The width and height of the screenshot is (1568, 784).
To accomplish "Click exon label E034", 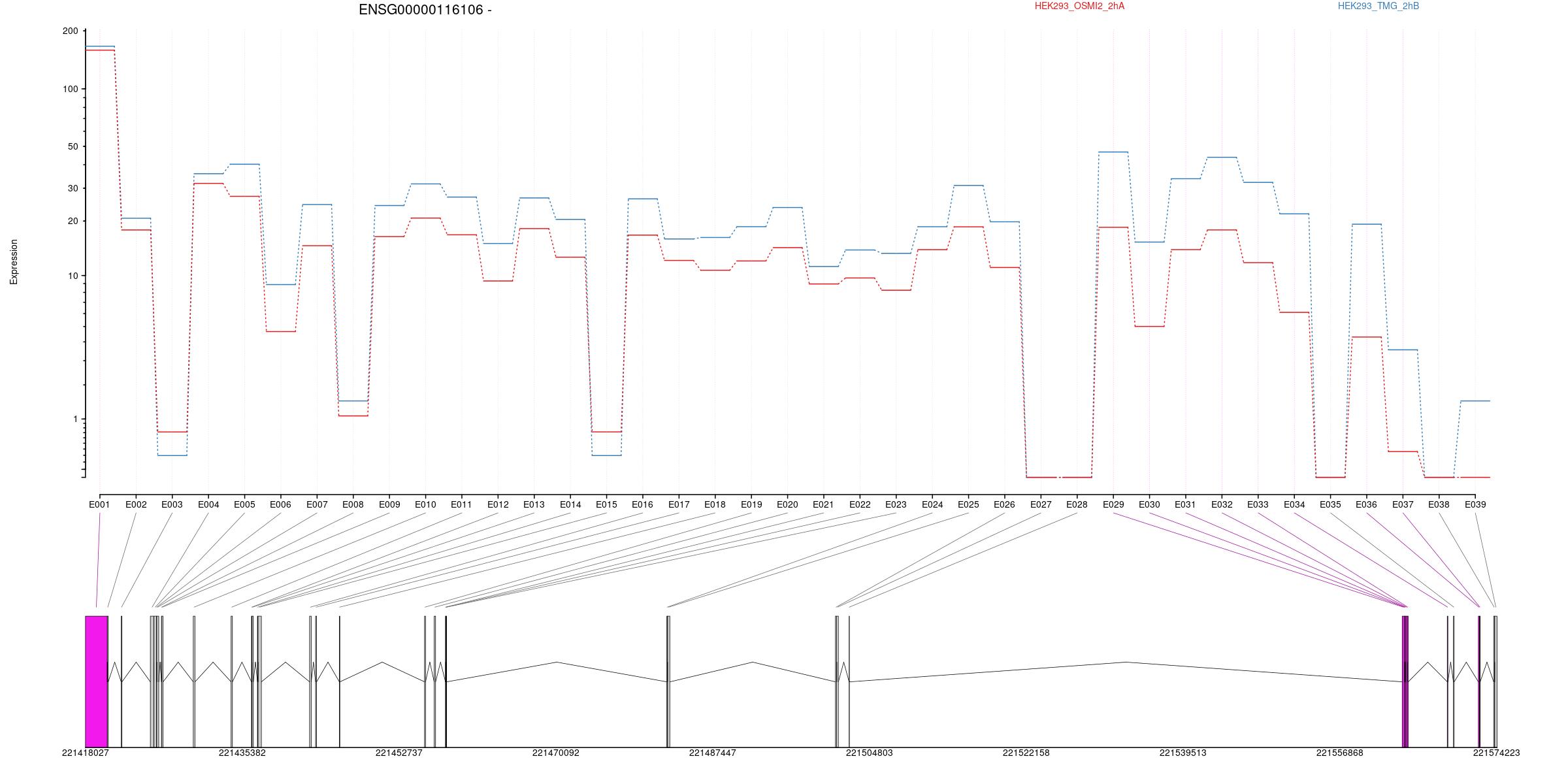I will [x=1294, y=504].
